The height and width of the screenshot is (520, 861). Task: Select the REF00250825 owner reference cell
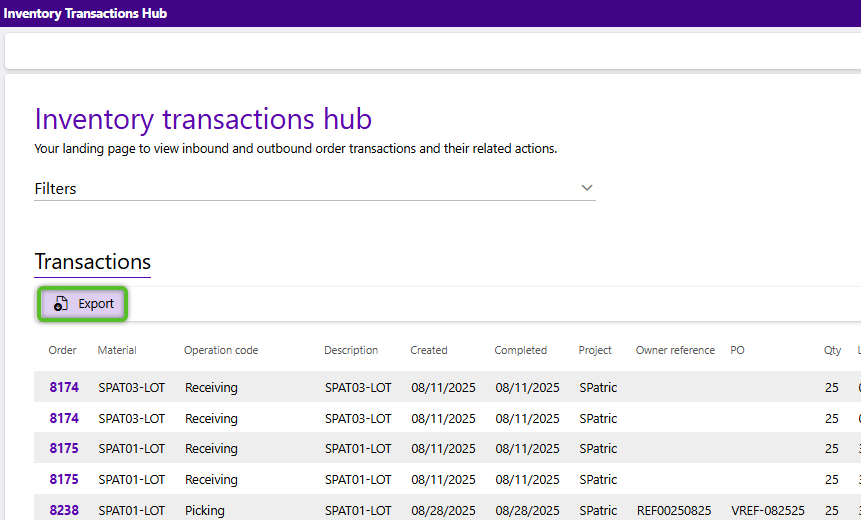click(675, 510)
